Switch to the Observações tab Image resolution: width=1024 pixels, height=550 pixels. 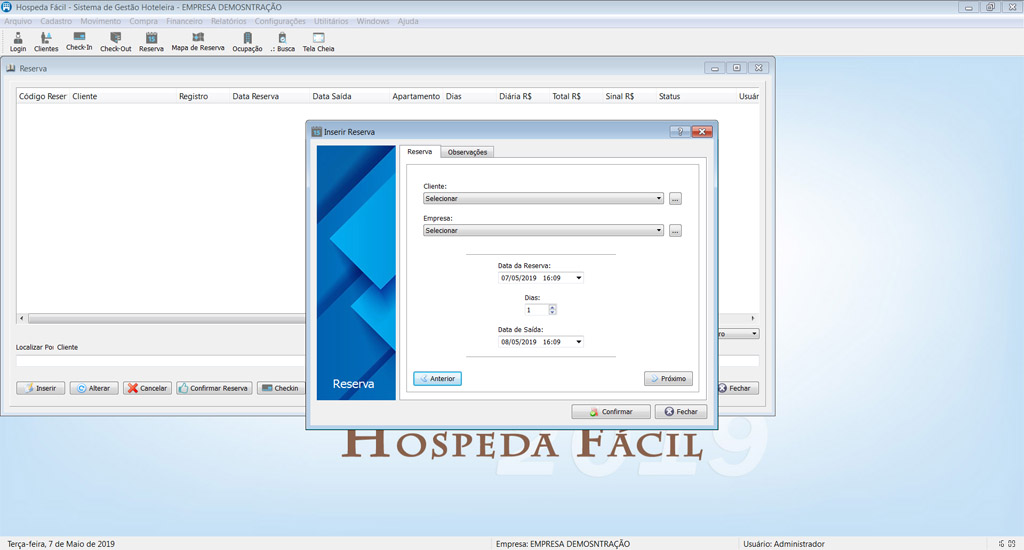point(467,152)
